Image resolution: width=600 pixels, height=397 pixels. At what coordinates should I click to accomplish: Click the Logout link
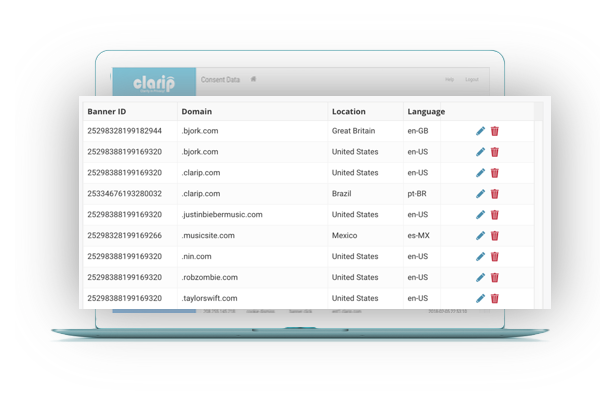coord(472,79)
